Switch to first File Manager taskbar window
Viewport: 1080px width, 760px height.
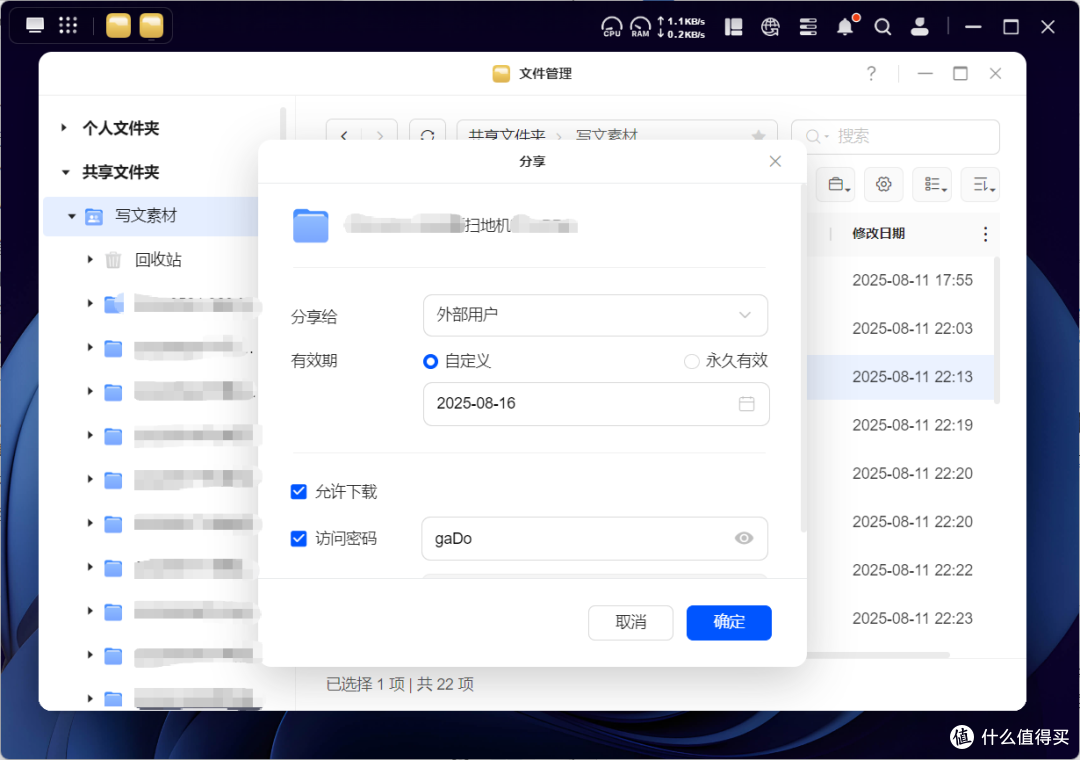tap(118, 26)
